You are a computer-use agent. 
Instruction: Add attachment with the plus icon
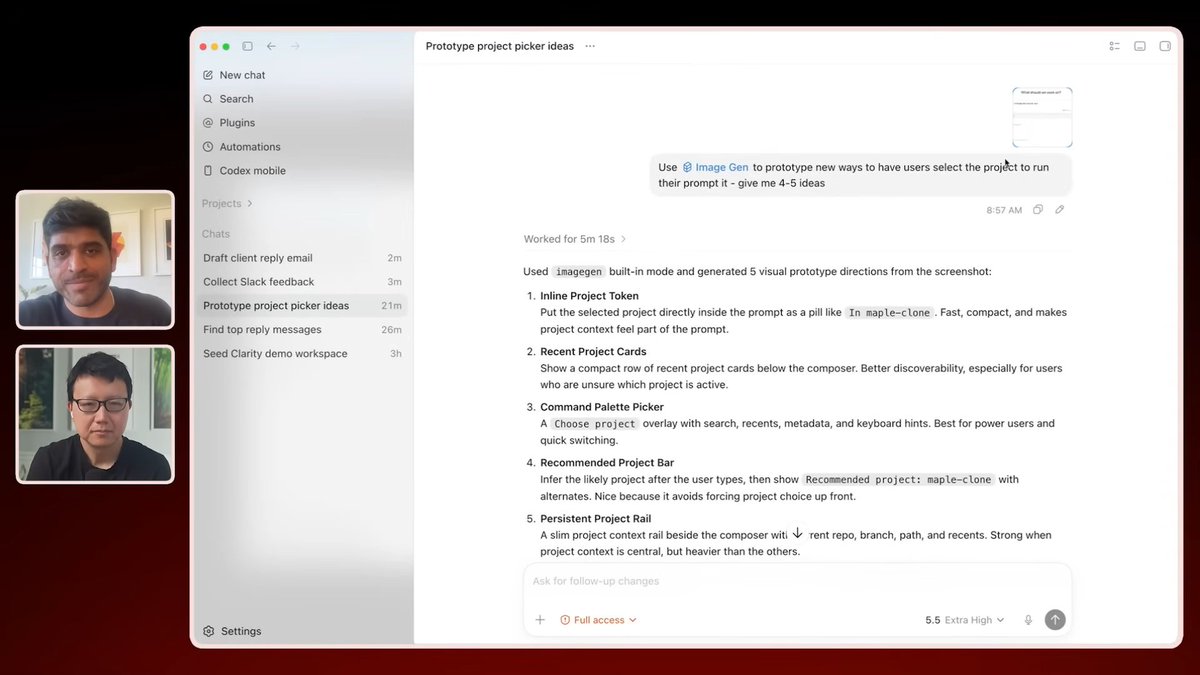540,620
